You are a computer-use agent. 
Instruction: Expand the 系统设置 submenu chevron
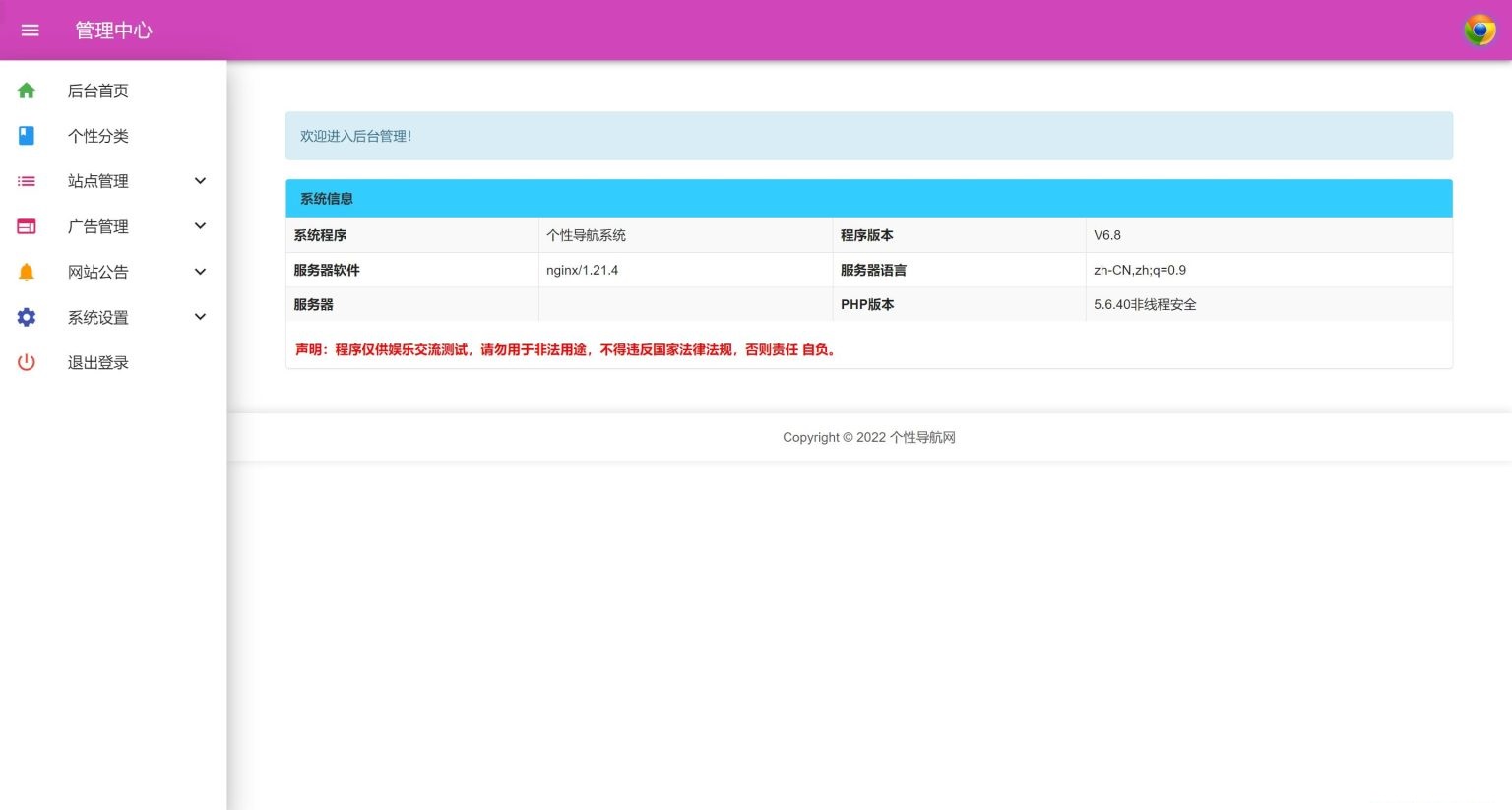click(x=200, y=317)
